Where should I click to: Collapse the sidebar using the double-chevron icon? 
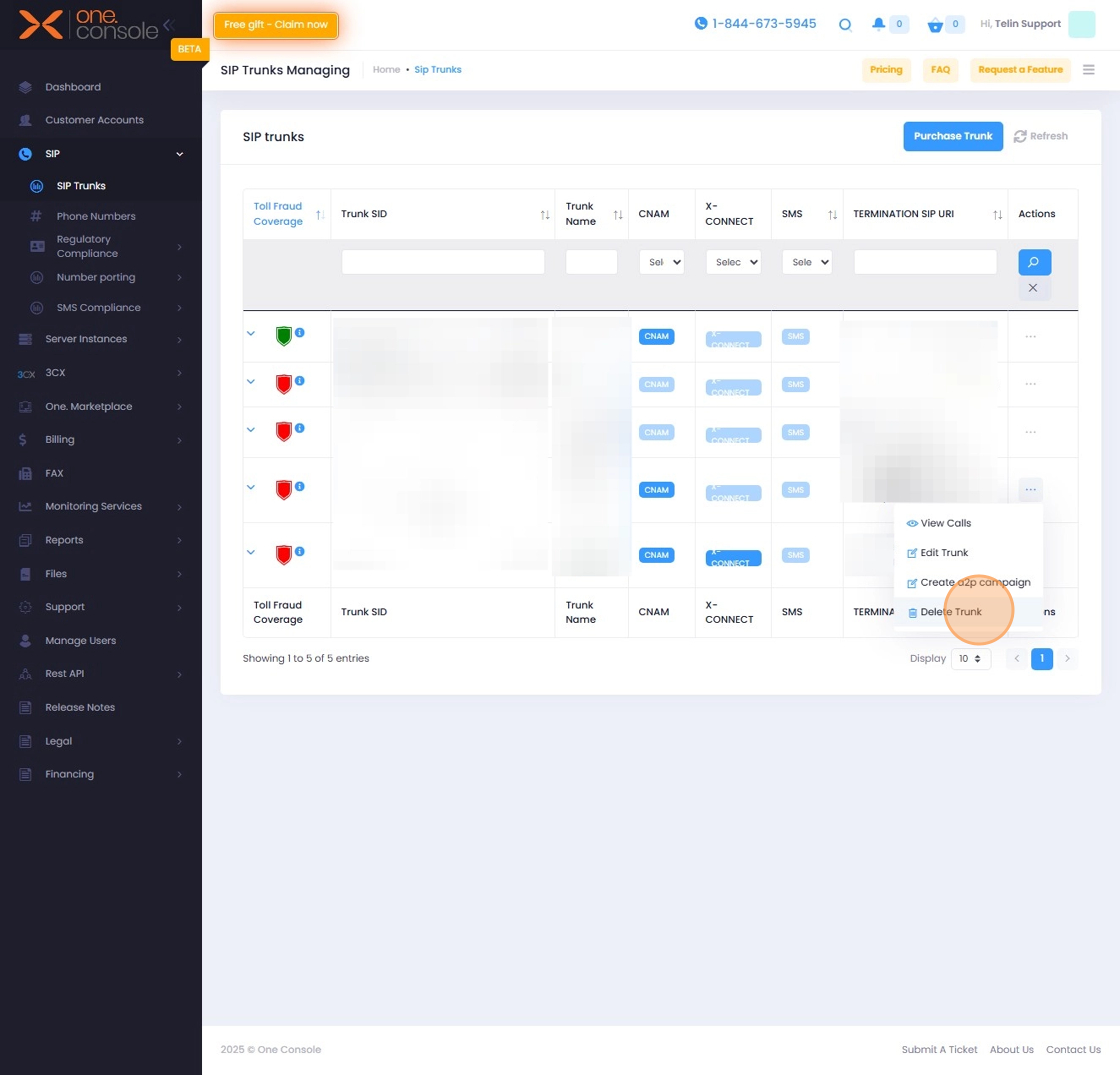(169, 25)
